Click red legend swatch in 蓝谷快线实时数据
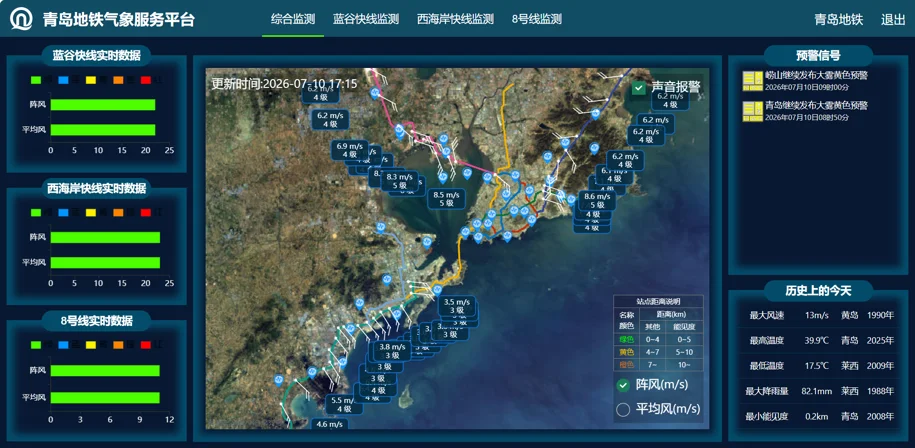 click(146, 80)
